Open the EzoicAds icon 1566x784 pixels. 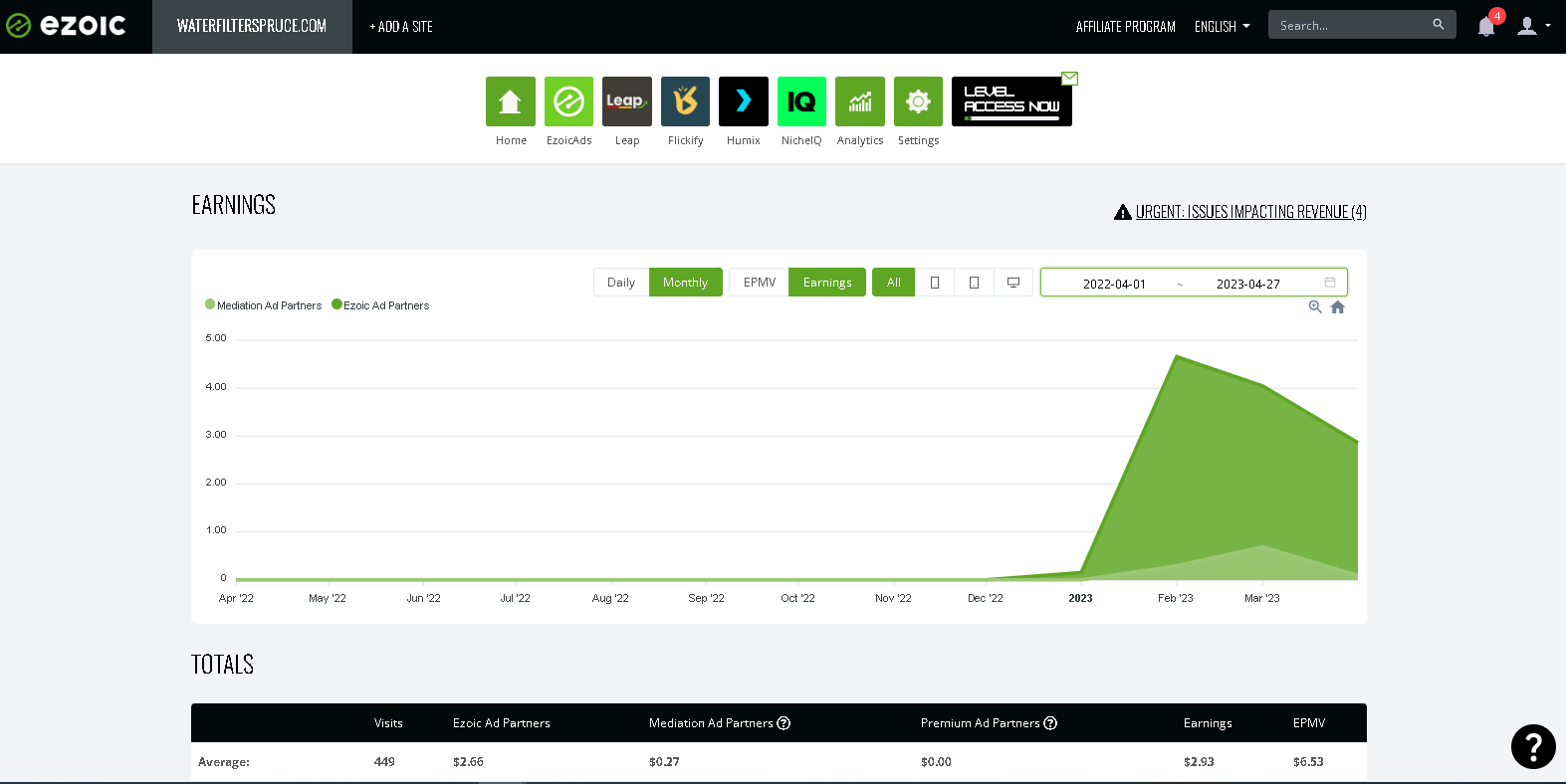tap(568, 101)
